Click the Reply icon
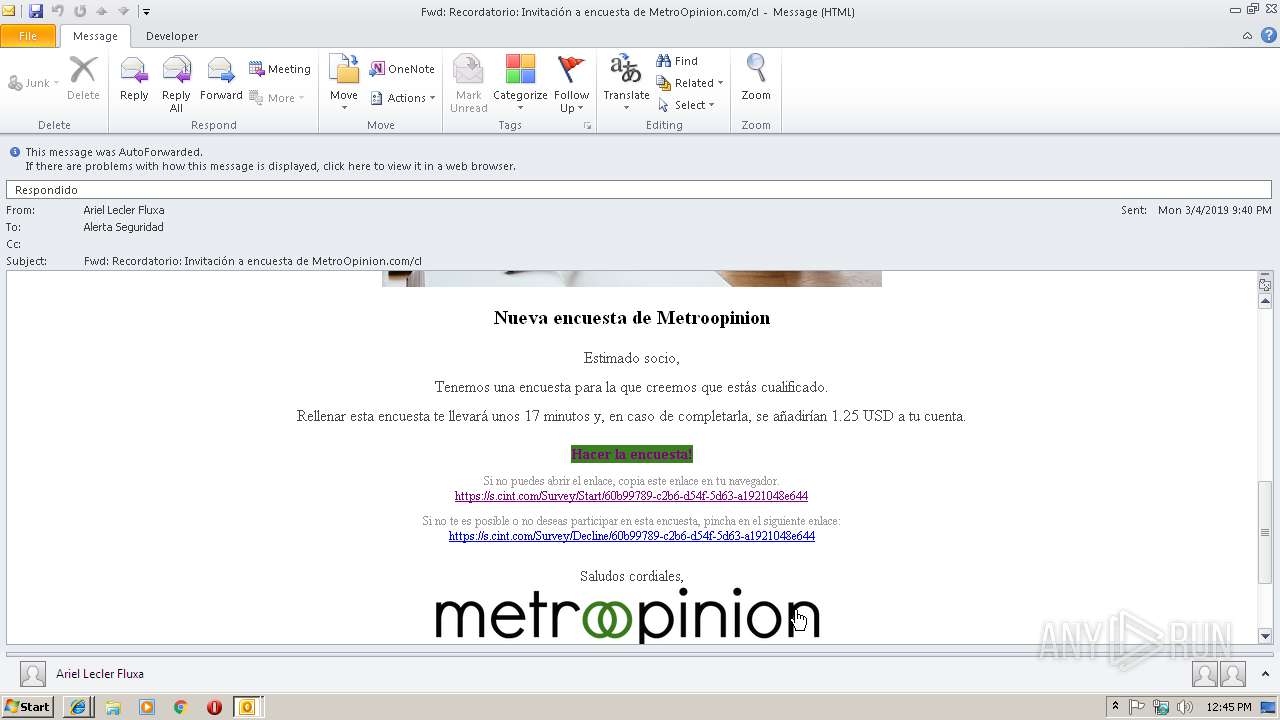Screen dimensions: 1280x720 point(134,79)
